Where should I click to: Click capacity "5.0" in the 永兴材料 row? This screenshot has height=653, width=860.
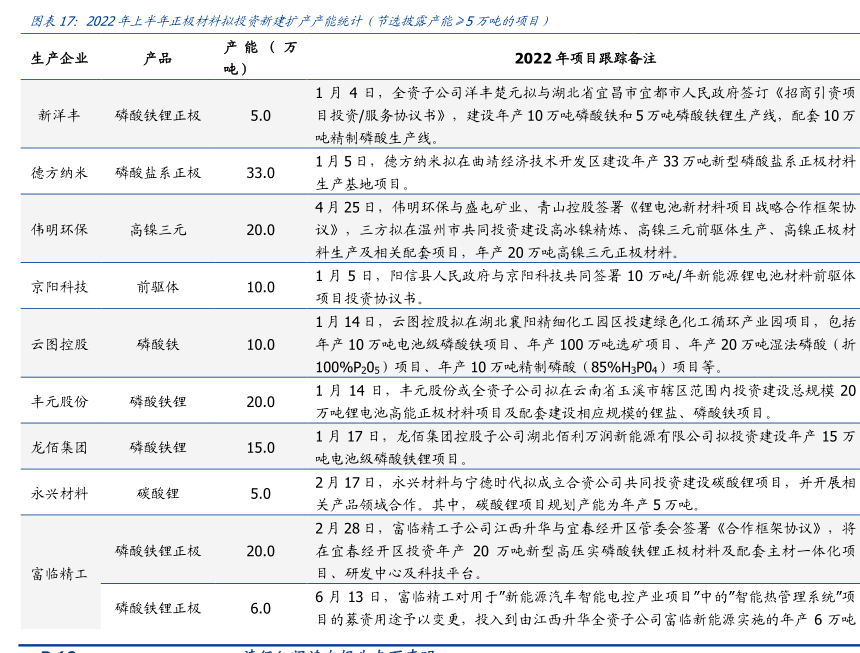pos(261,494)
